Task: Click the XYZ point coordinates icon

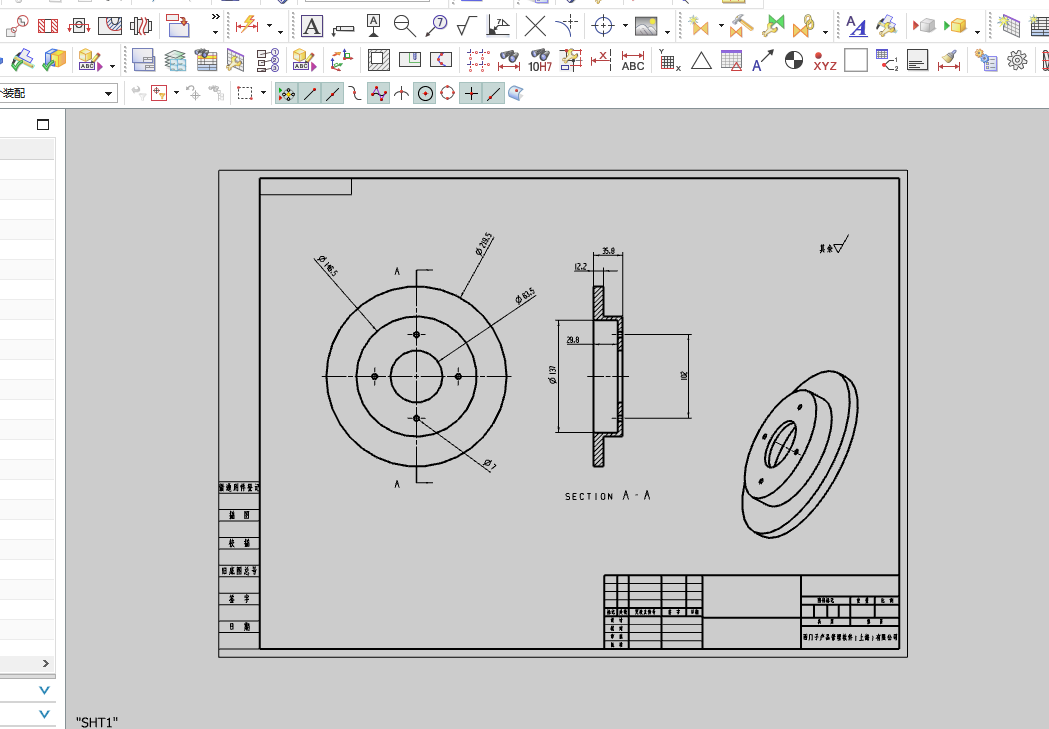Action: pos(824,61)
